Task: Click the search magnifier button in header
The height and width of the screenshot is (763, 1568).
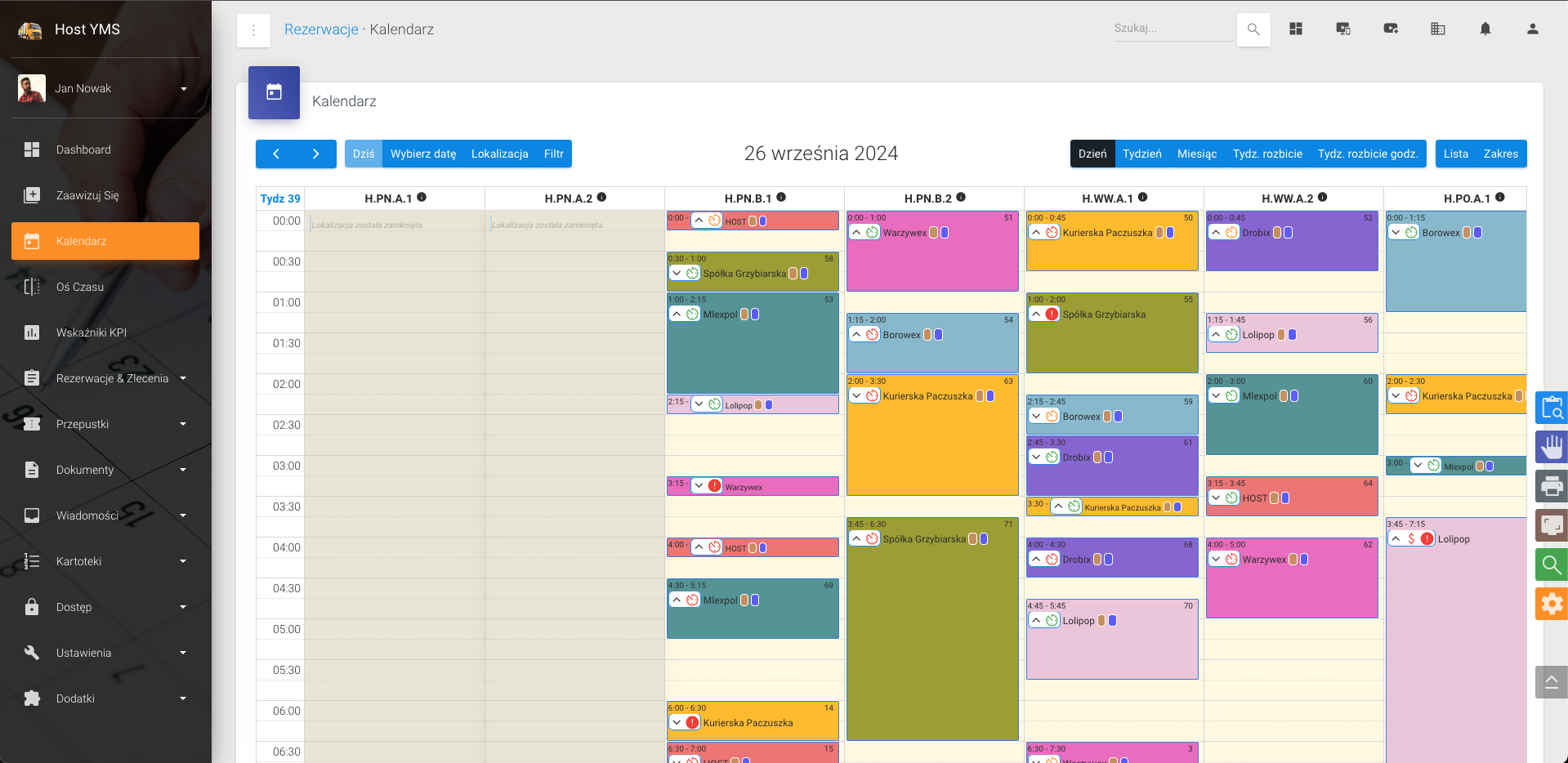Action: click(x=1253, y=29)
